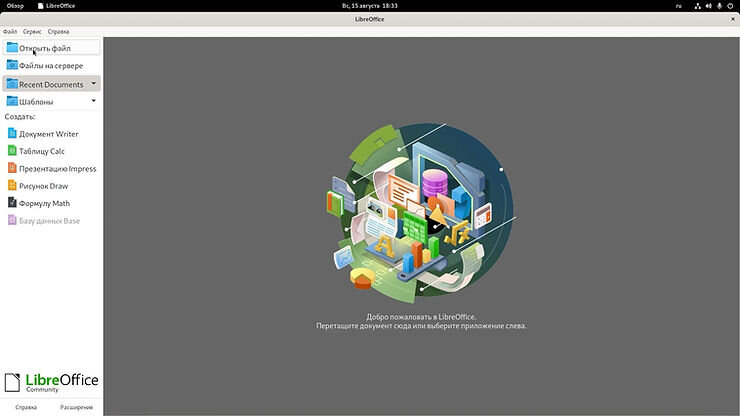Expand the Recent Documents dropdown arrow
740x416 pixels.
click(93, 84)
